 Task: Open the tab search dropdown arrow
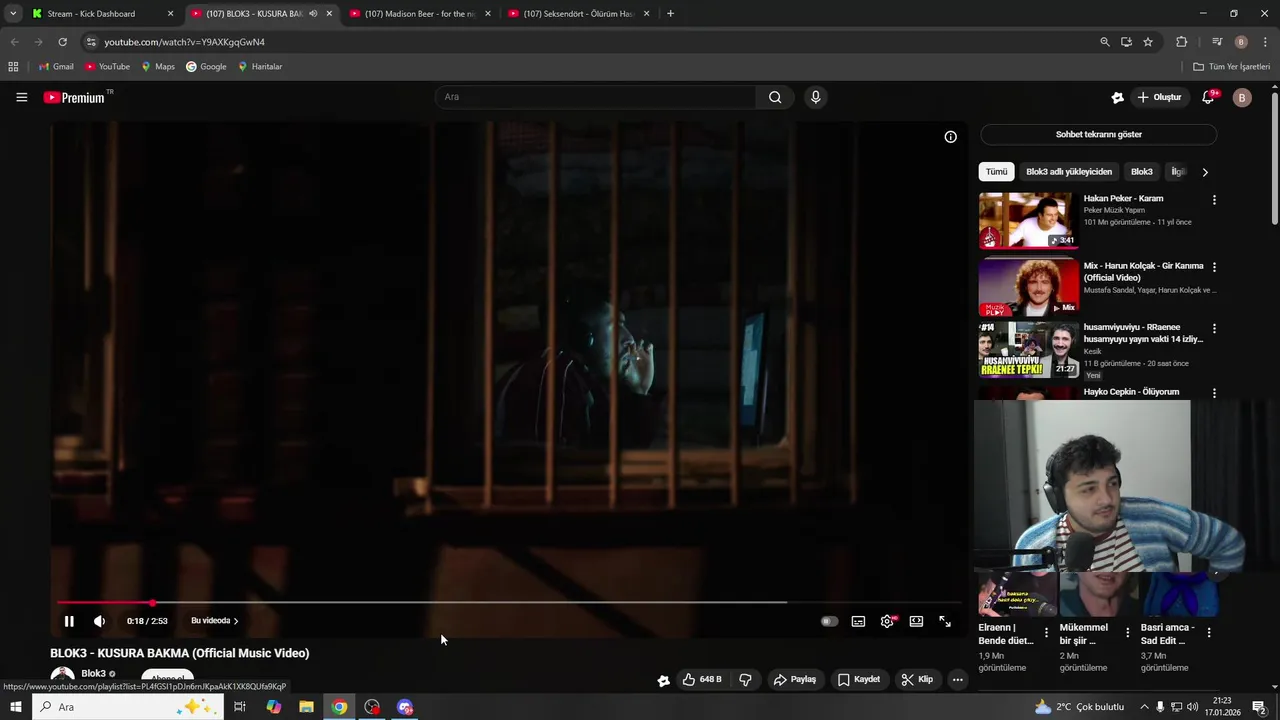pos(13,14)
